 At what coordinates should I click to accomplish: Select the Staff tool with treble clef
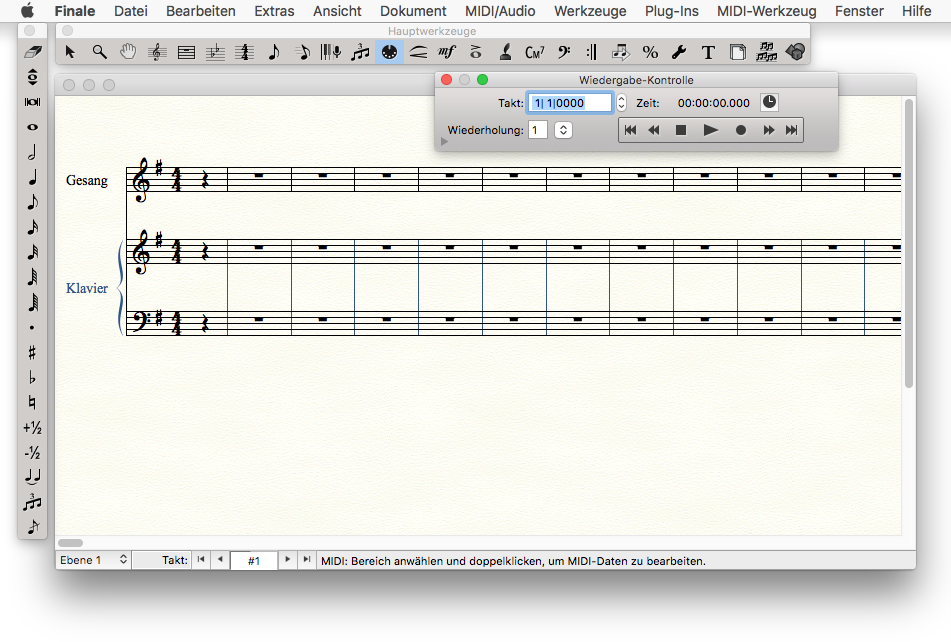click(157, 53)
